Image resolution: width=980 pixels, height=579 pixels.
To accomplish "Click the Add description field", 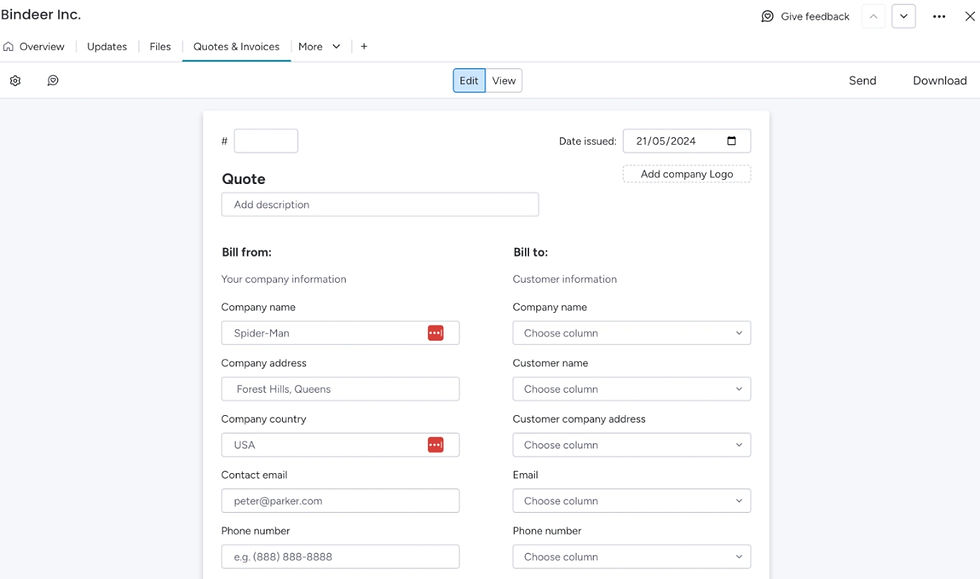I will (x=379, y=204).
